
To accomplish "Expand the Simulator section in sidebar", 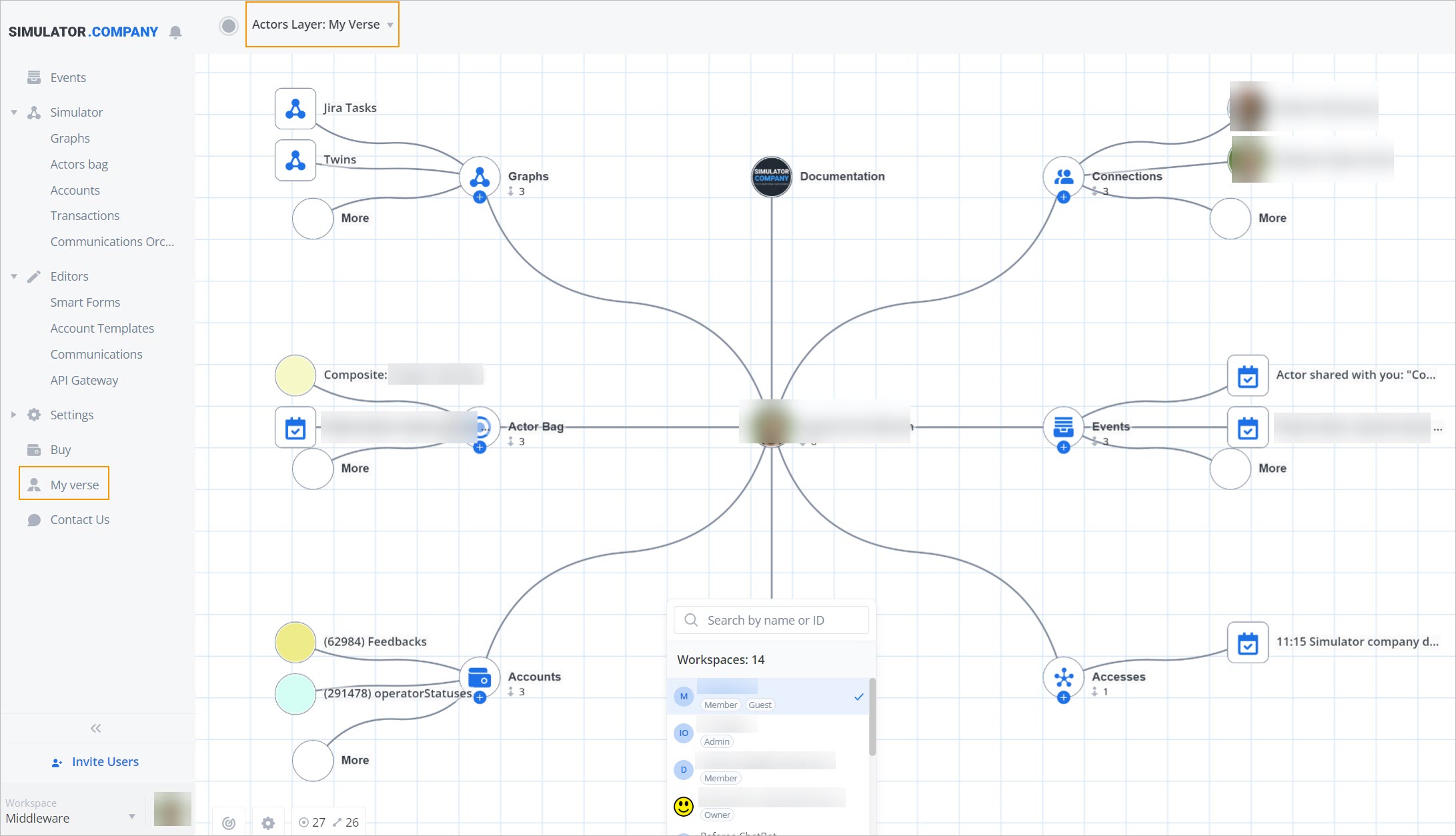I will (14, 112).
